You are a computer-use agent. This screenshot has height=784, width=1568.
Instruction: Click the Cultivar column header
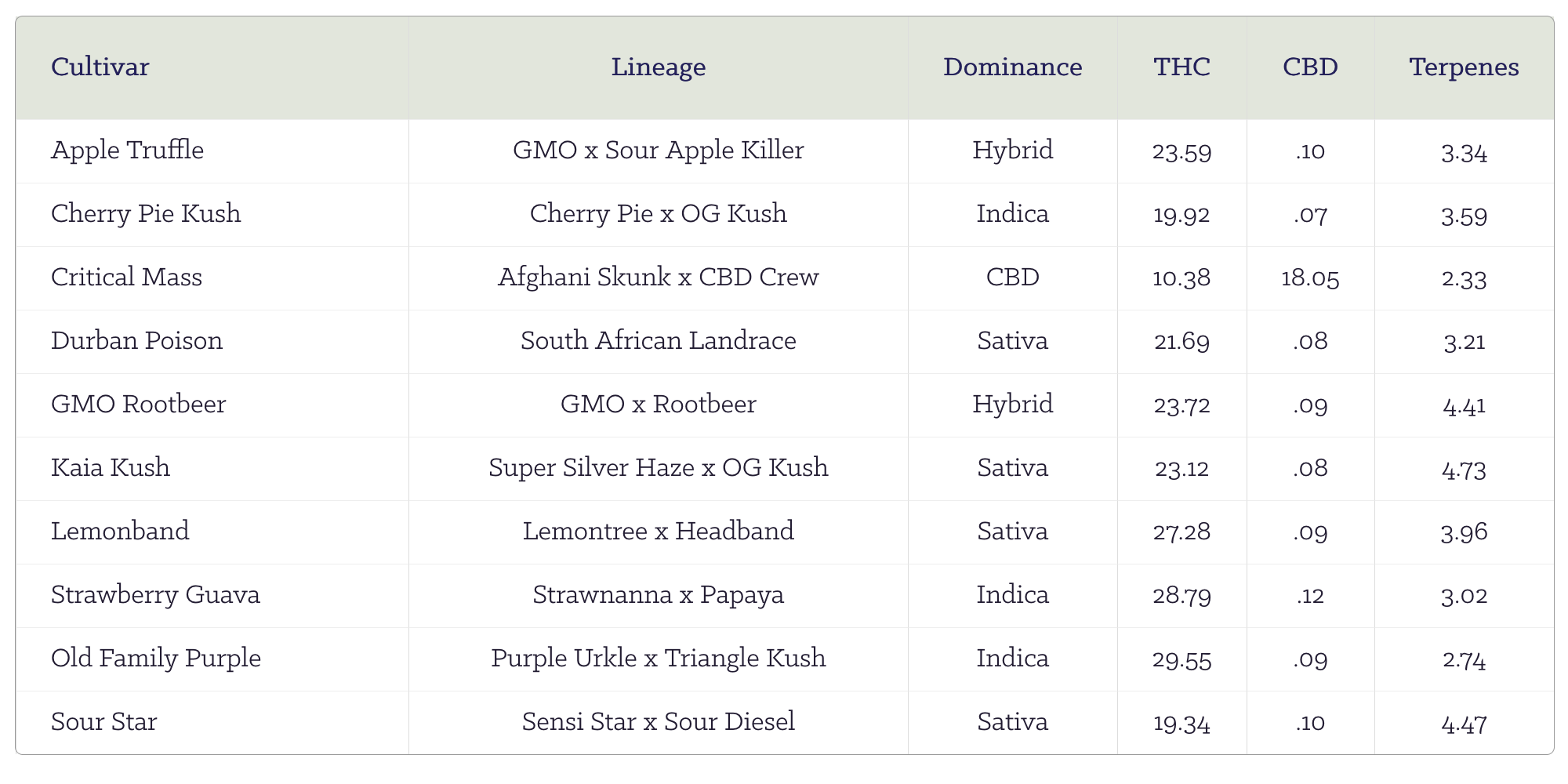pyautogui.click(x=100, y=67)
